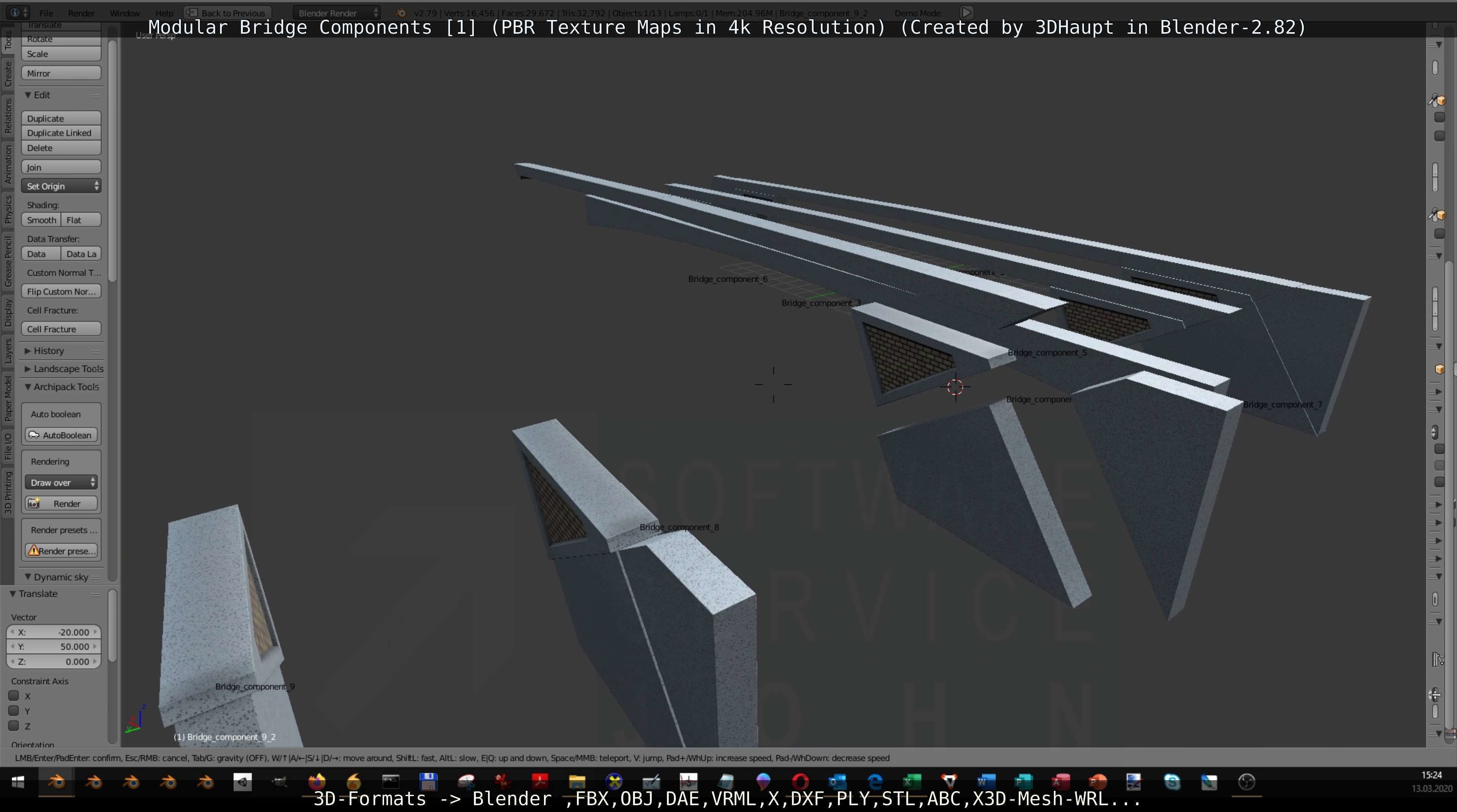Open Adobe Acrobat from the taskbar
This screenshot has width=1457, height=812.
(539, 782)
